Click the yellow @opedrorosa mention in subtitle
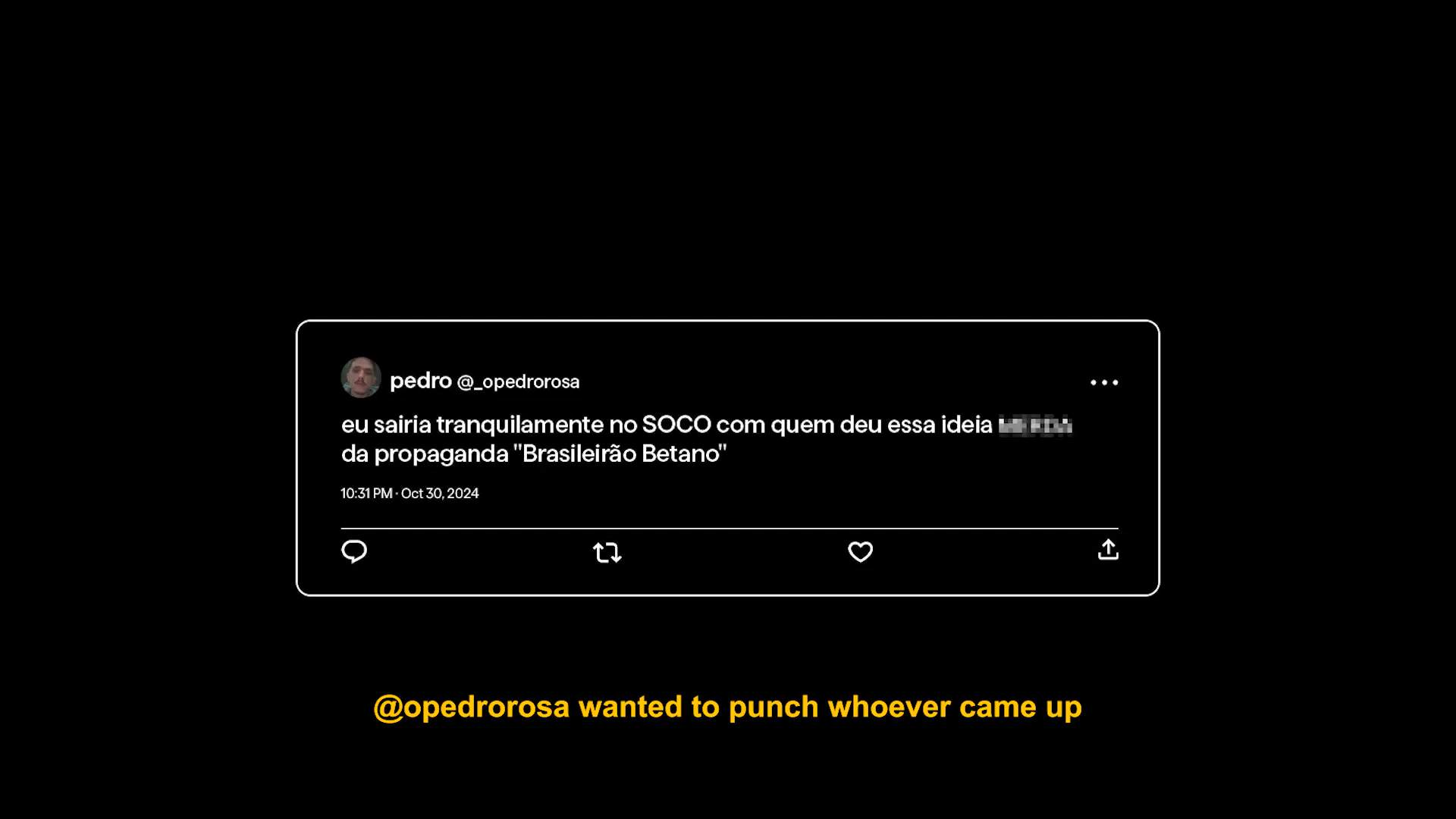 (471, 708)
